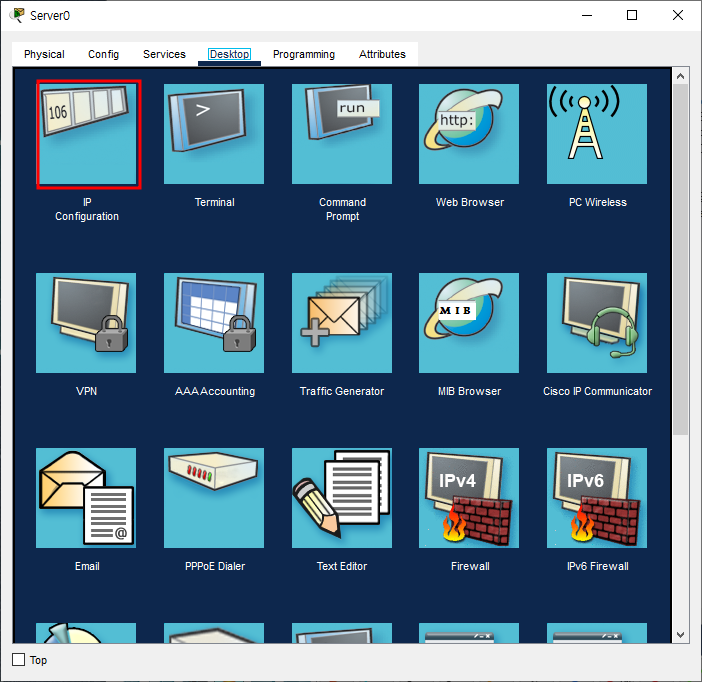Switch to the Programming tab
This screenshot has height=682, width=702.
click(304, 54)
